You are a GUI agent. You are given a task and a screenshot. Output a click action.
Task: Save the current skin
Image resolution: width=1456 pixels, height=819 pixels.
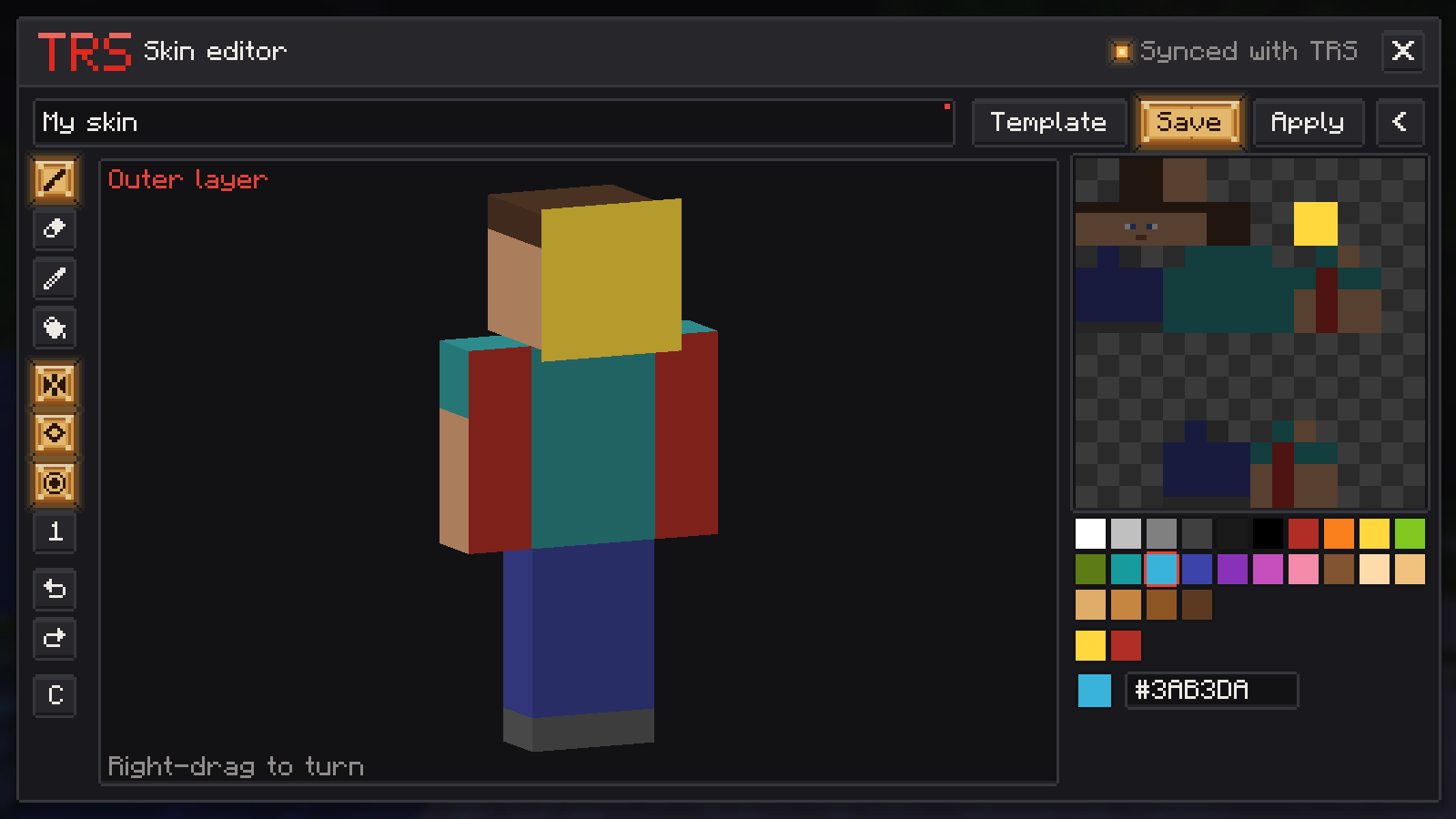pos(1188,122)
